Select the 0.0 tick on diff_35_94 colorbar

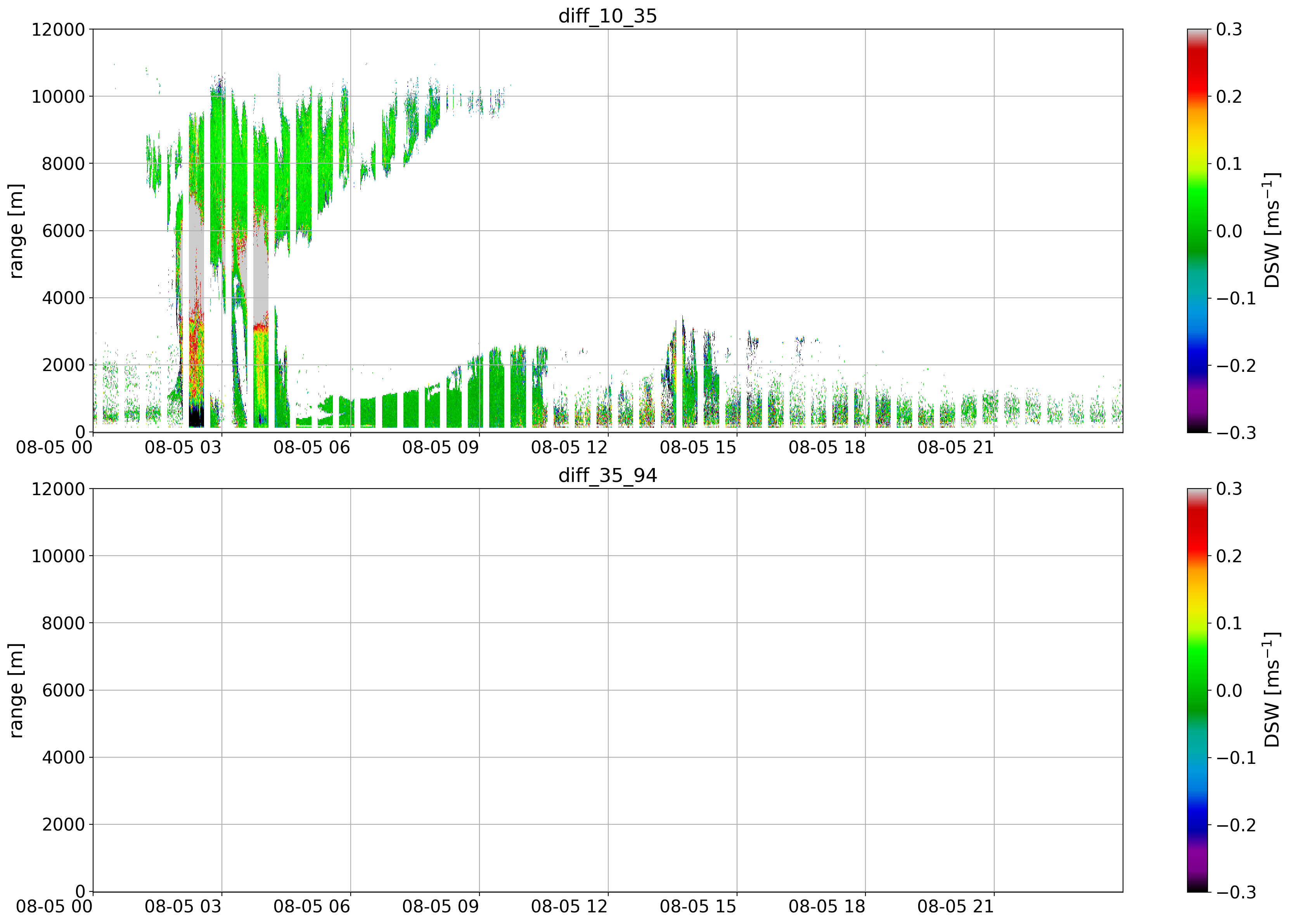(x=1229, y=690)
